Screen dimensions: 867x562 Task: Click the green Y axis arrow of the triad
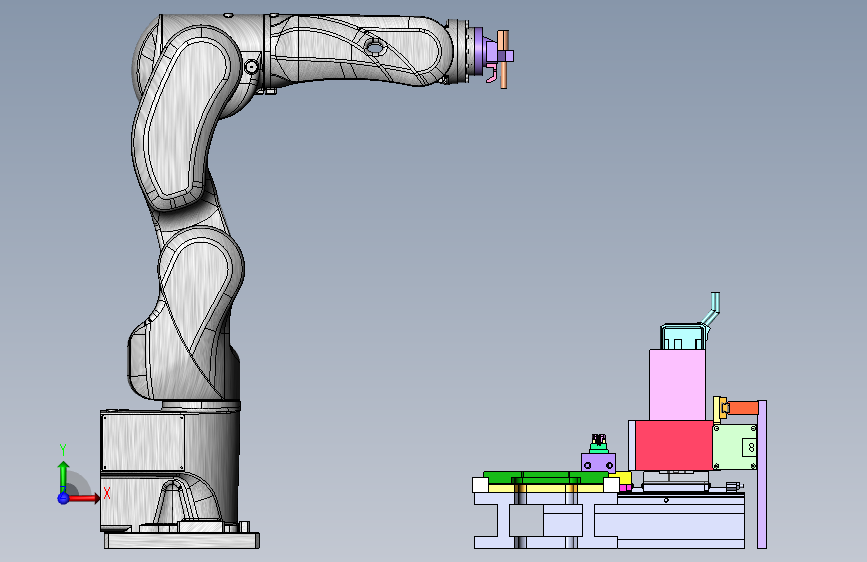(x=64, y=475)
